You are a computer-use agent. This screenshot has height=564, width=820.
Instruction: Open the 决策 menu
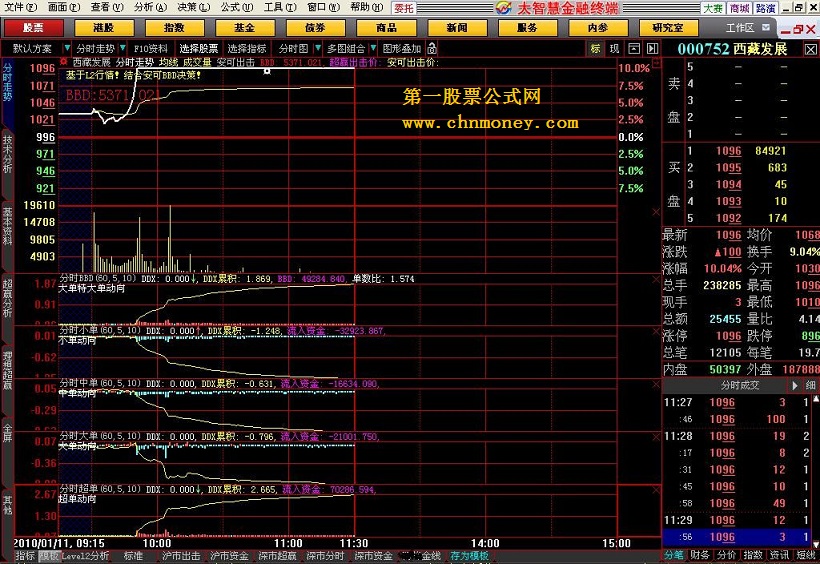click(193, 7)
